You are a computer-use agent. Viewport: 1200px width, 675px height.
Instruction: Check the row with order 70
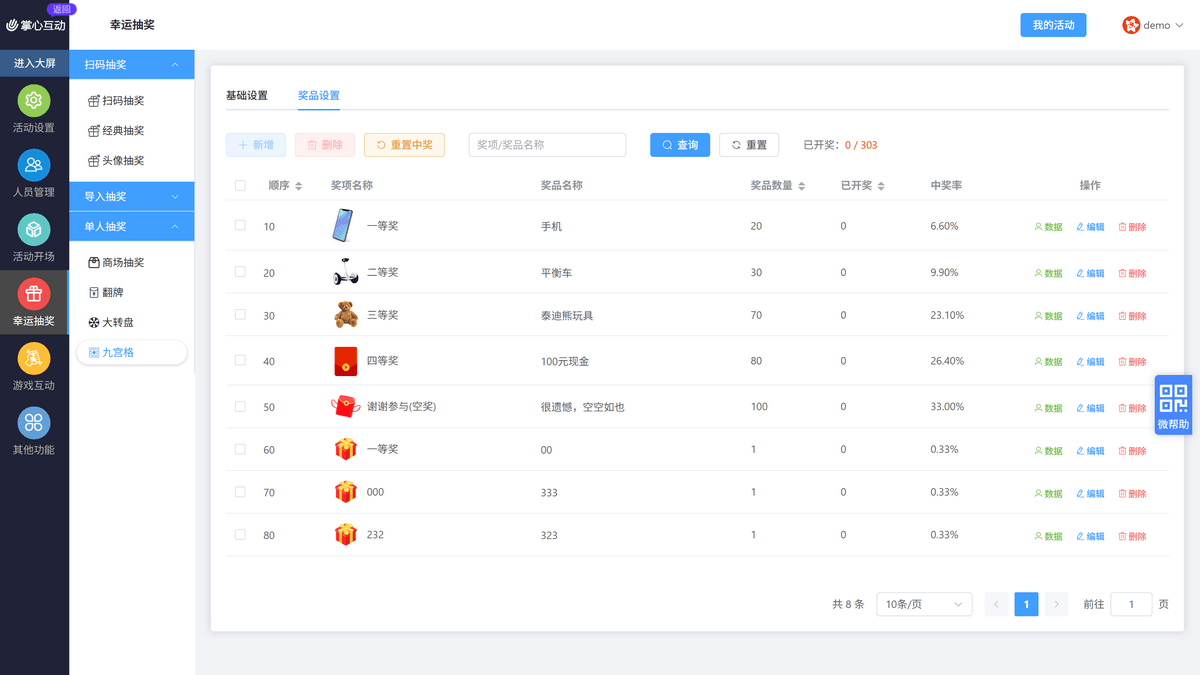(240, 491)
